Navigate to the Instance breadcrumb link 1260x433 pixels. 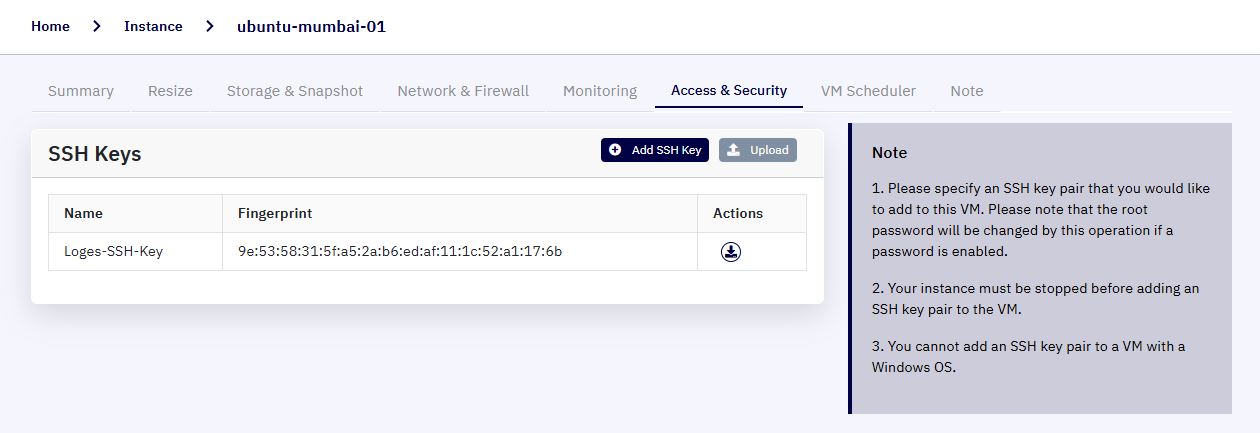pyautogui.click(x=153, y=27)
